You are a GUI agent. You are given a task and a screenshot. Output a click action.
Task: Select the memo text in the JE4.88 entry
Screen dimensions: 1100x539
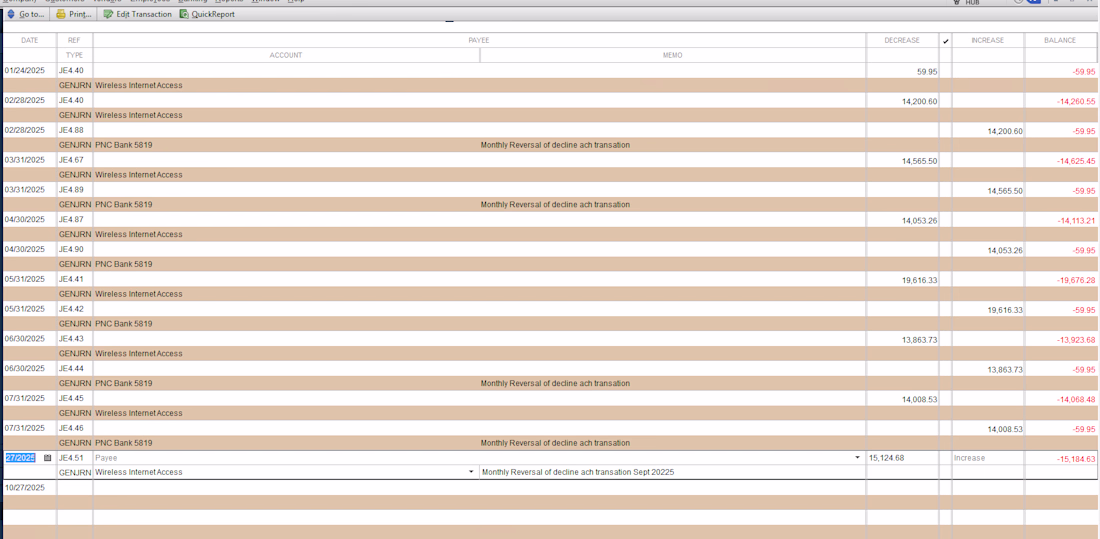pyautogui.click(x=555, y=145)
